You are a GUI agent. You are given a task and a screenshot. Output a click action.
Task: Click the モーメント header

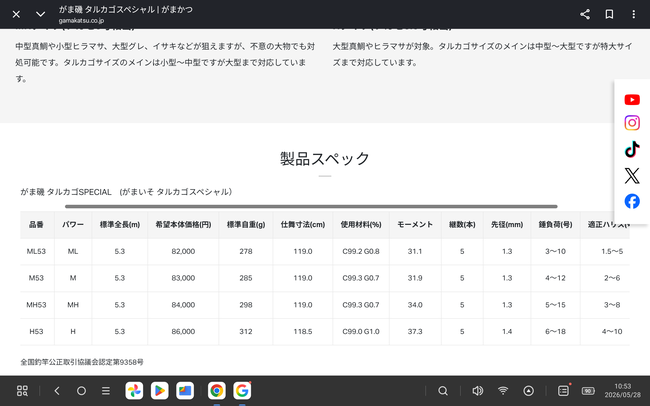click(415, 225)
